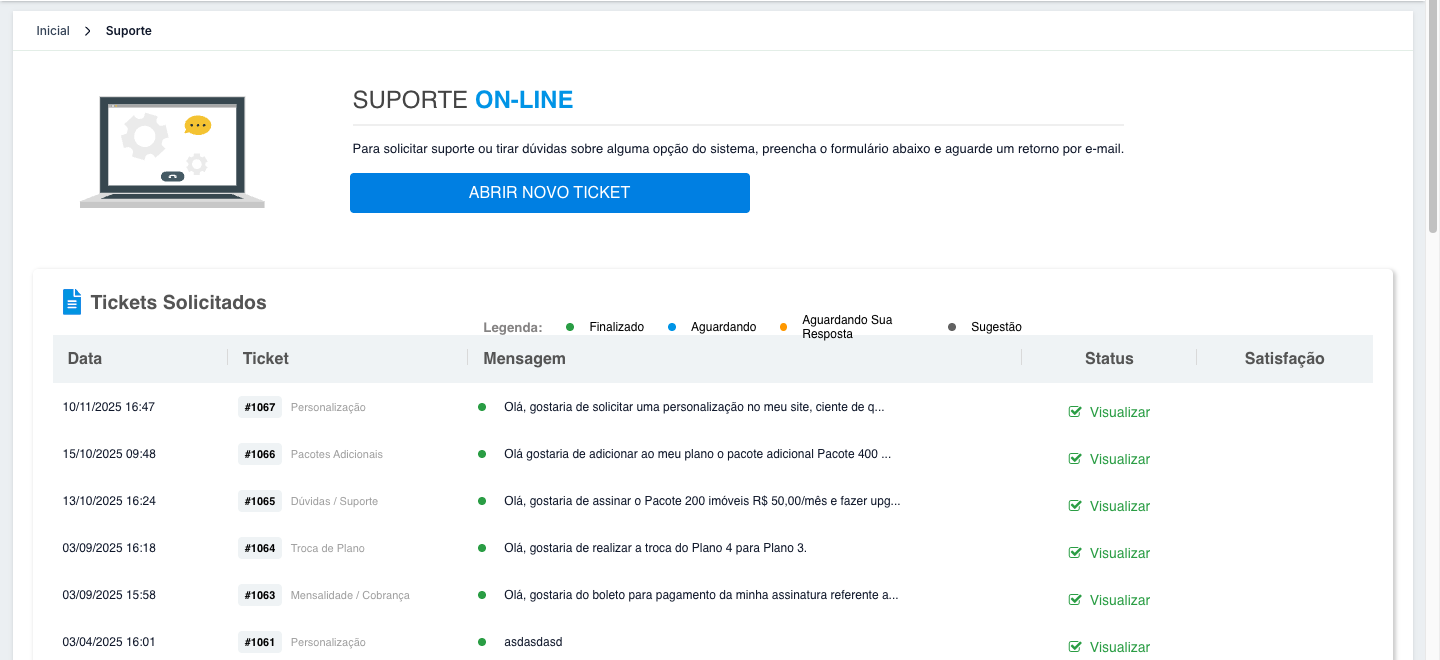
Task: Open Visualizar for ticket #1067
Action: [1119, 412]
